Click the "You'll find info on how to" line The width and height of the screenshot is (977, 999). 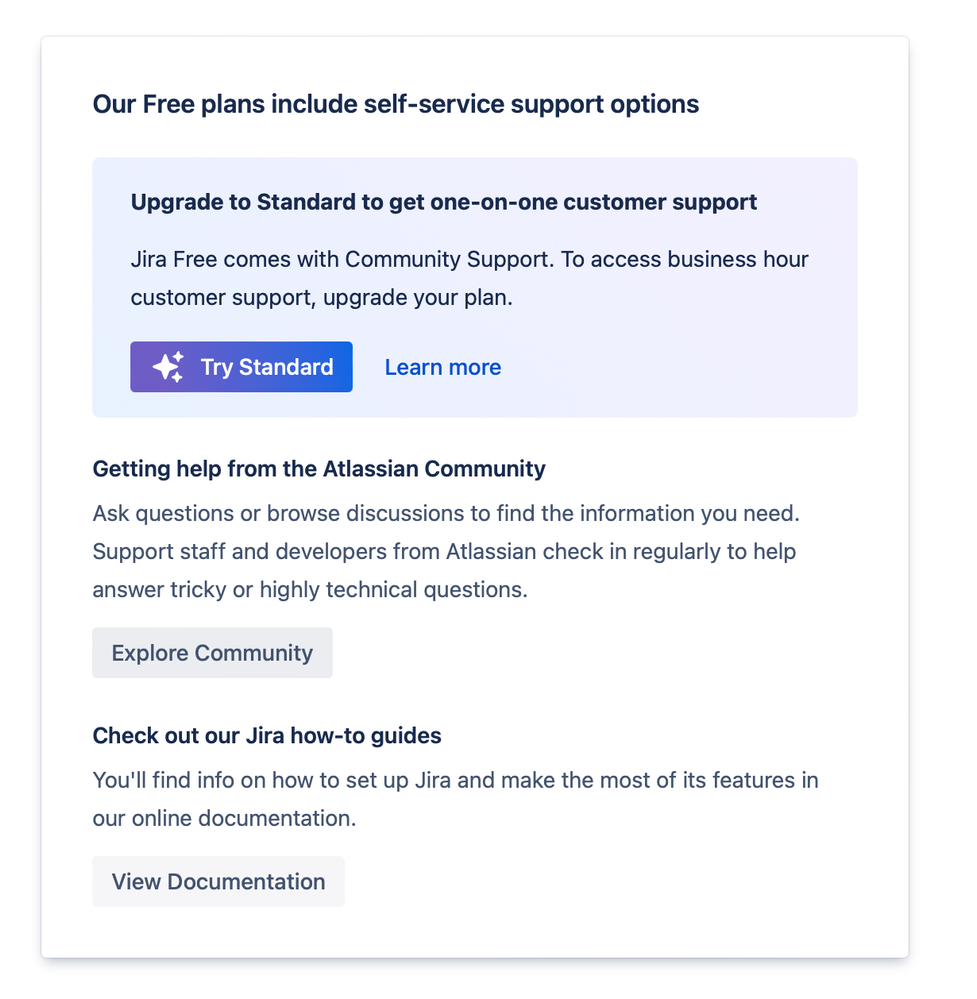[x=456, y=780]
